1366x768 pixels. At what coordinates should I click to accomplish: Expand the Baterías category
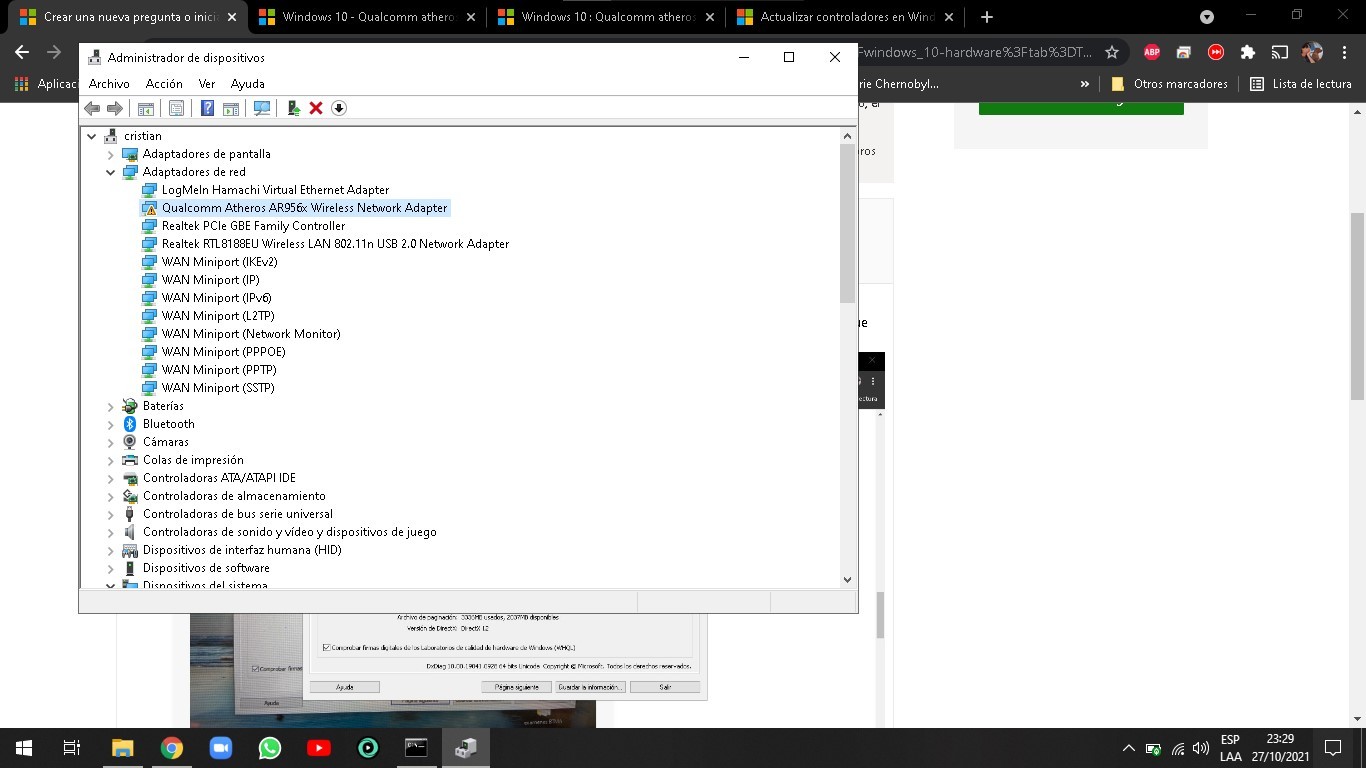[110, 406]
